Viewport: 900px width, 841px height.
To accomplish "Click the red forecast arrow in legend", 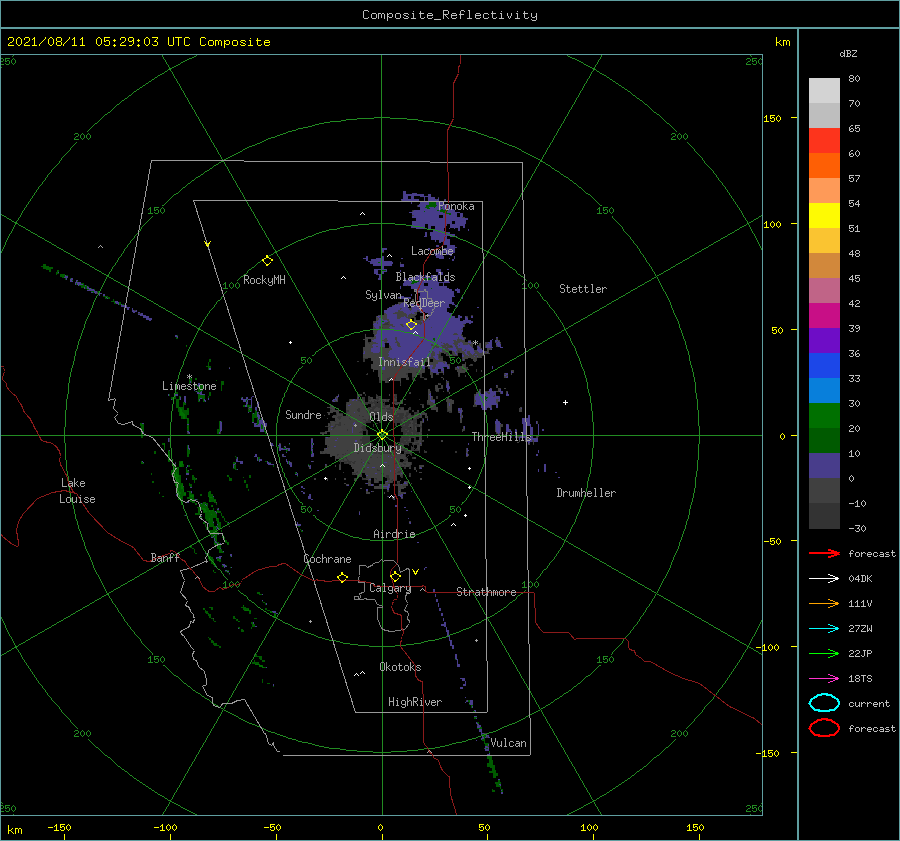I will (824, 553).
